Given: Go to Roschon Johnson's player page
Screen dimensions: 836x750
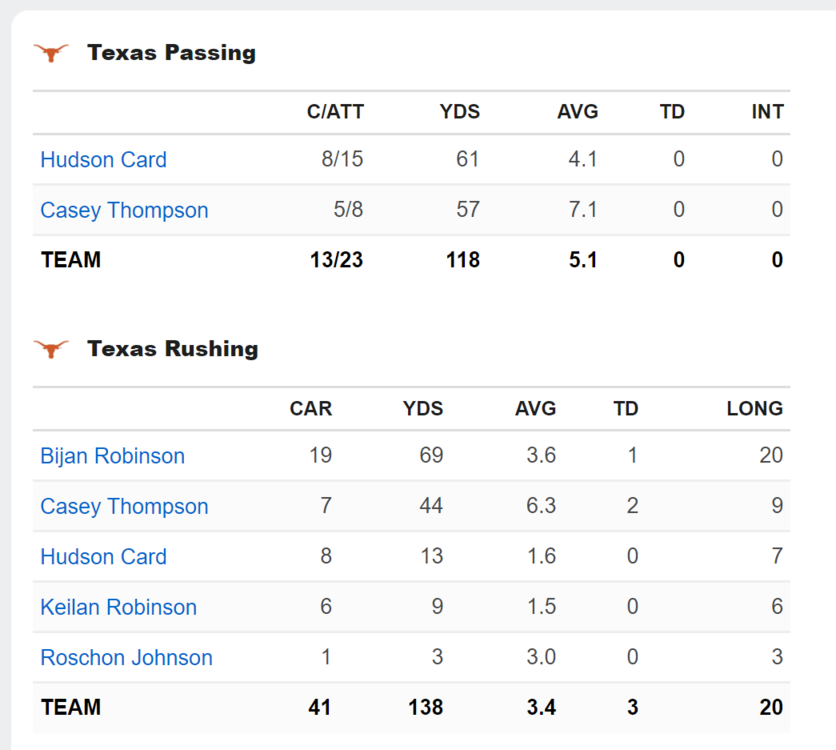Looking at the screenshot, I should pos(126,658).
